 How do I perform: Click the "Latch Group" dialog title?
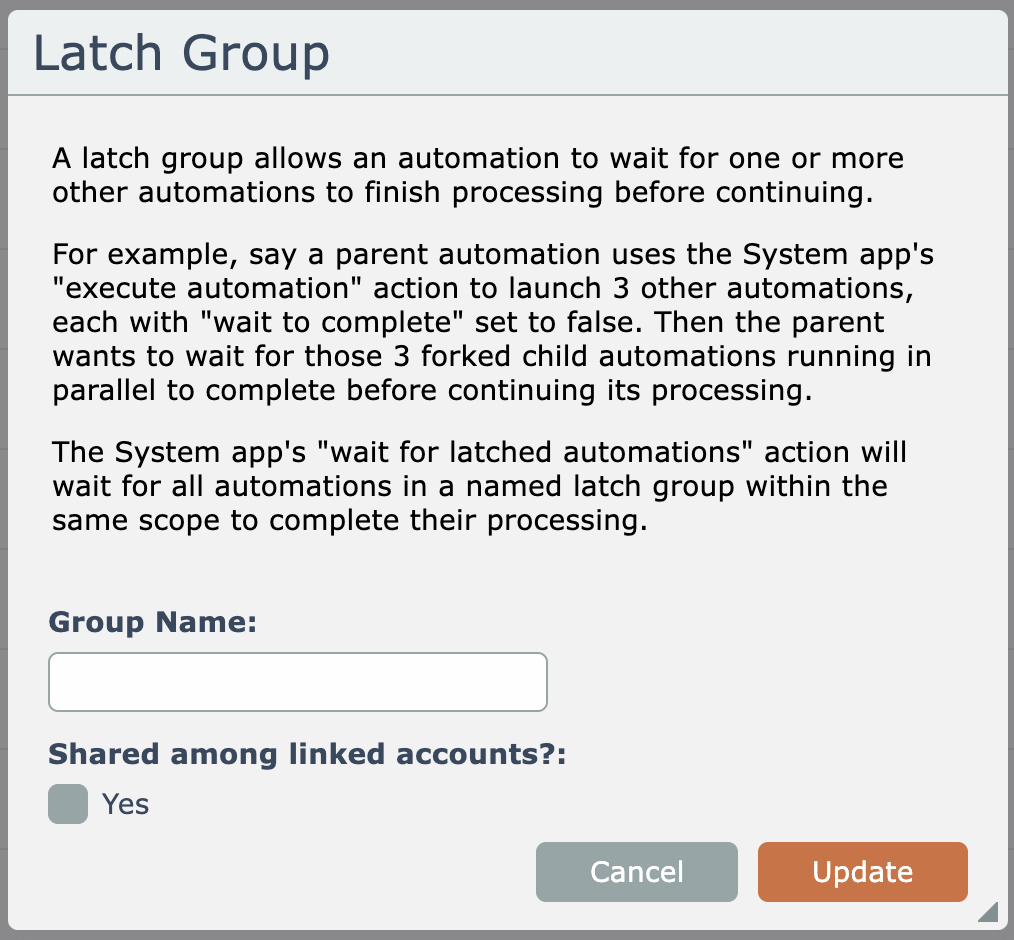(x=182, y=54)
